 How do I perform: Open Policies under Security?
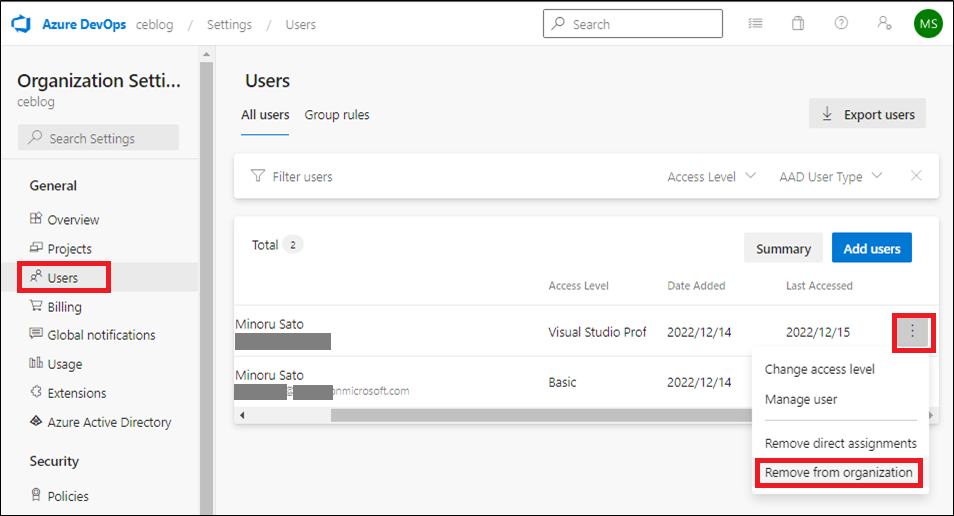(68, 496)
